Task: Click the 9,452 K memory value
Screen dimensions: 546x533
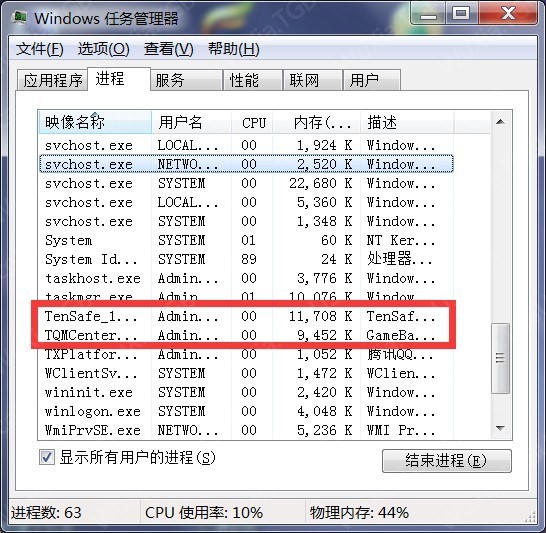Action: (x=325, y=335)
